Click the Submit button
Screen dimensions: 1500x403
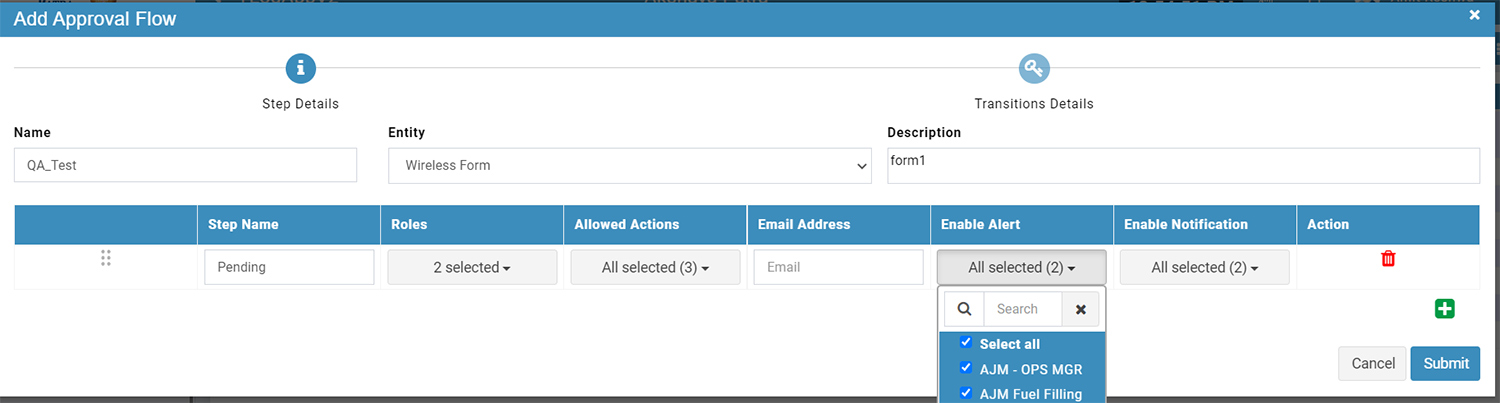(1445, 363)
